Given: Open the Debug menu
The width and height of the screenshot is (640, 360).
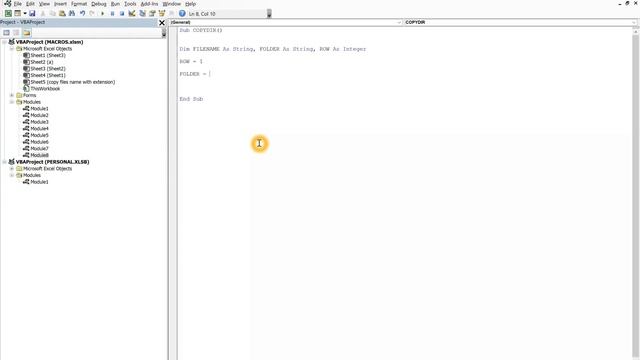Looking at the screenshot, I should 98,4.
